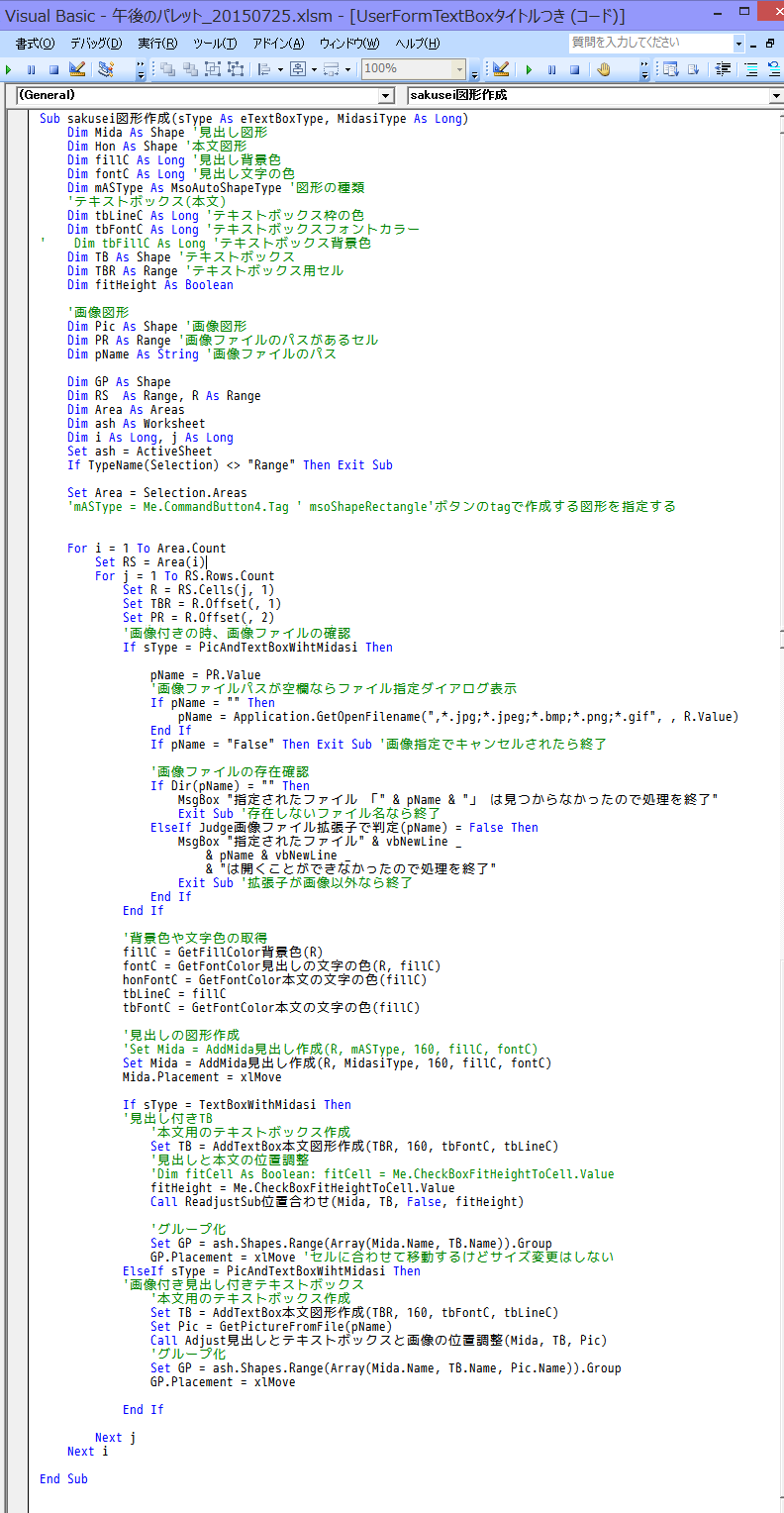Open the 書式(O) menu
The width and height of the screenshot is (784, 1513).
35,44
